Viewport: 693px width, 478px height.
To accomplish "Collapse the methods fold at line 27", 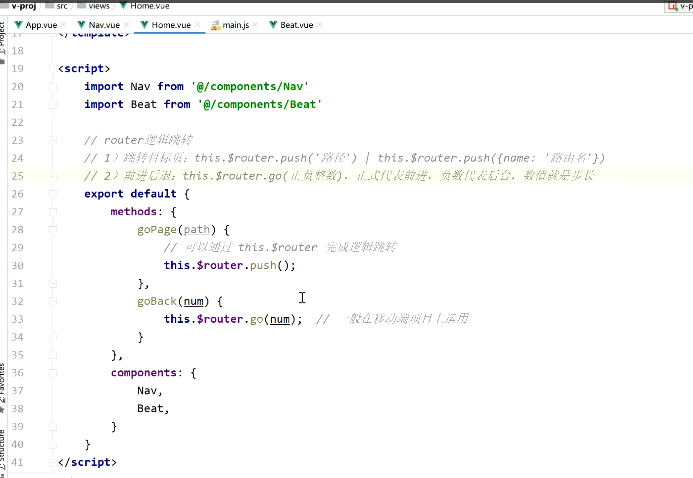I will pos(53,212).
